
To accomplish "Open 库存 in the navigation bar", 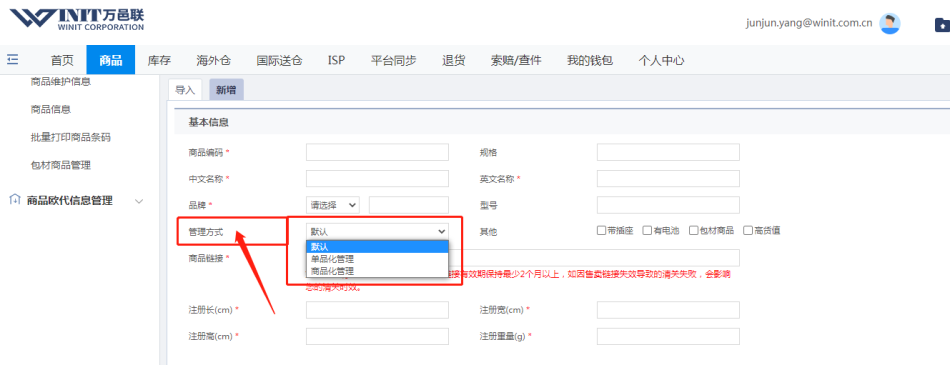I will (159, 60).
